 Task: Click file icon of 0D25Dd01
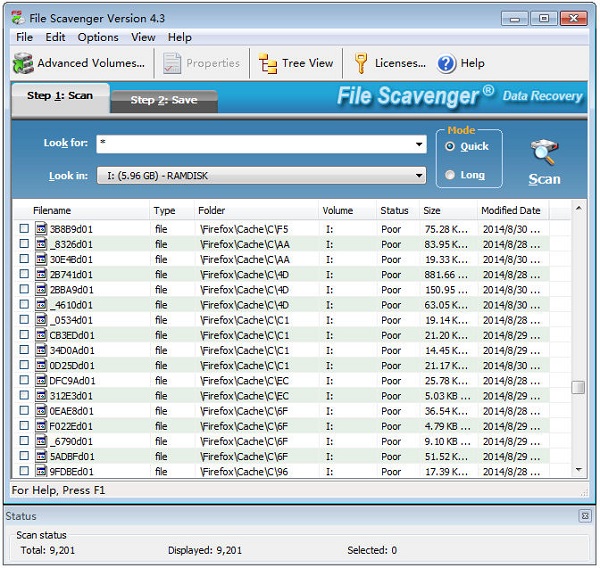41,365
